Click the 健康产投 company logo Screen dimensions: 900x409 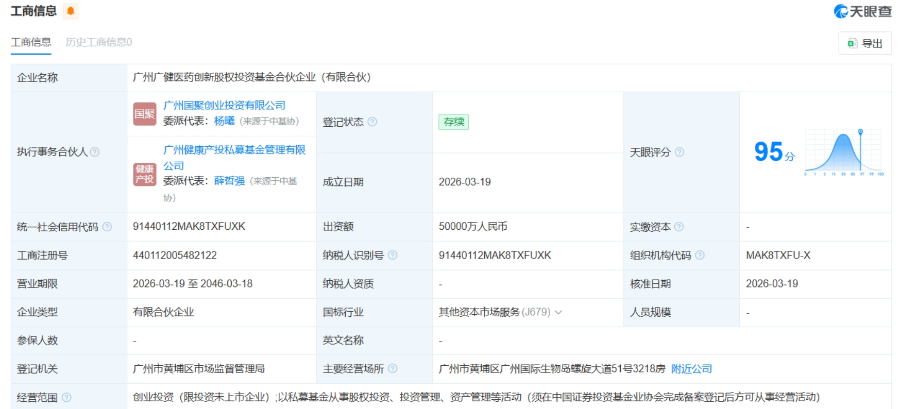pyautogui.click(x=145, y=174)
